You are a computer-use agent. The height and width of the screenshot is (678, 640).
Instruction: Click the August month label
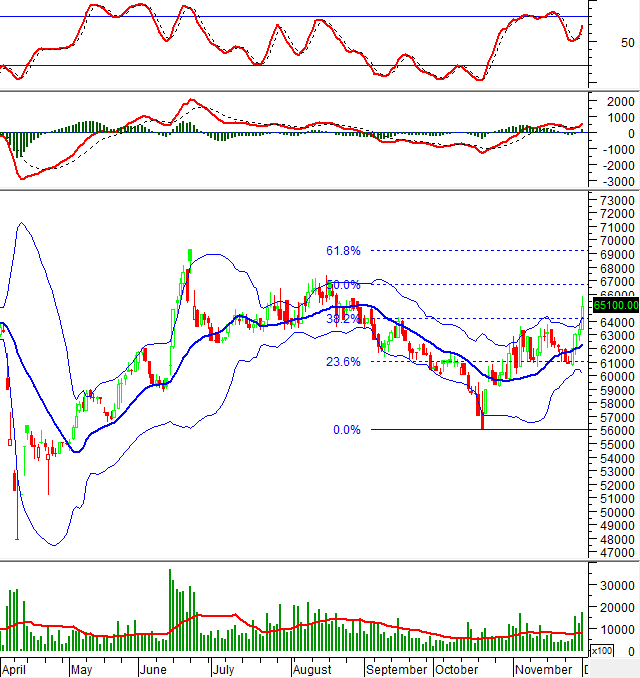(x=311, y=667)
